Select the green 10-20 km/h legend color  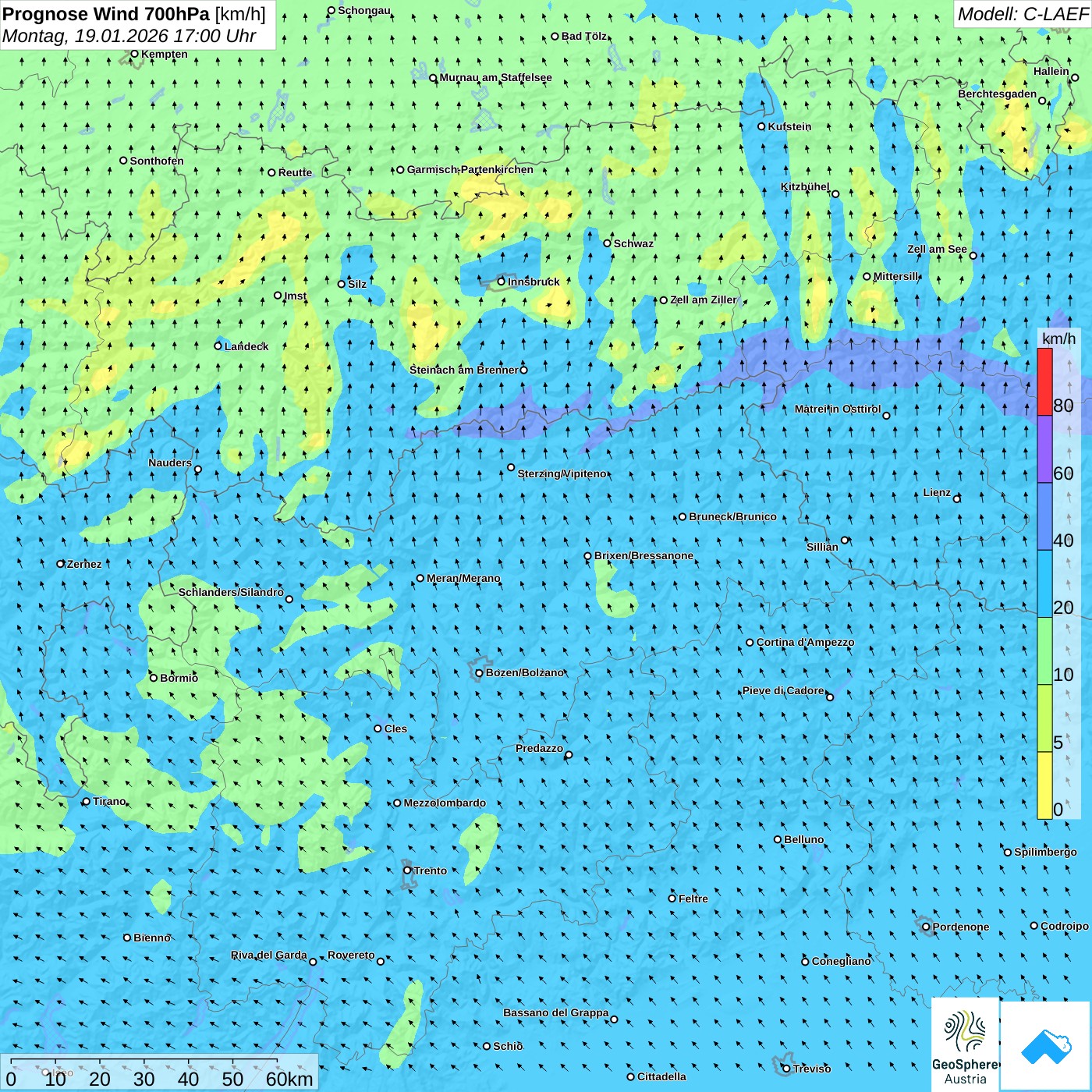[x=1044, y=651]
